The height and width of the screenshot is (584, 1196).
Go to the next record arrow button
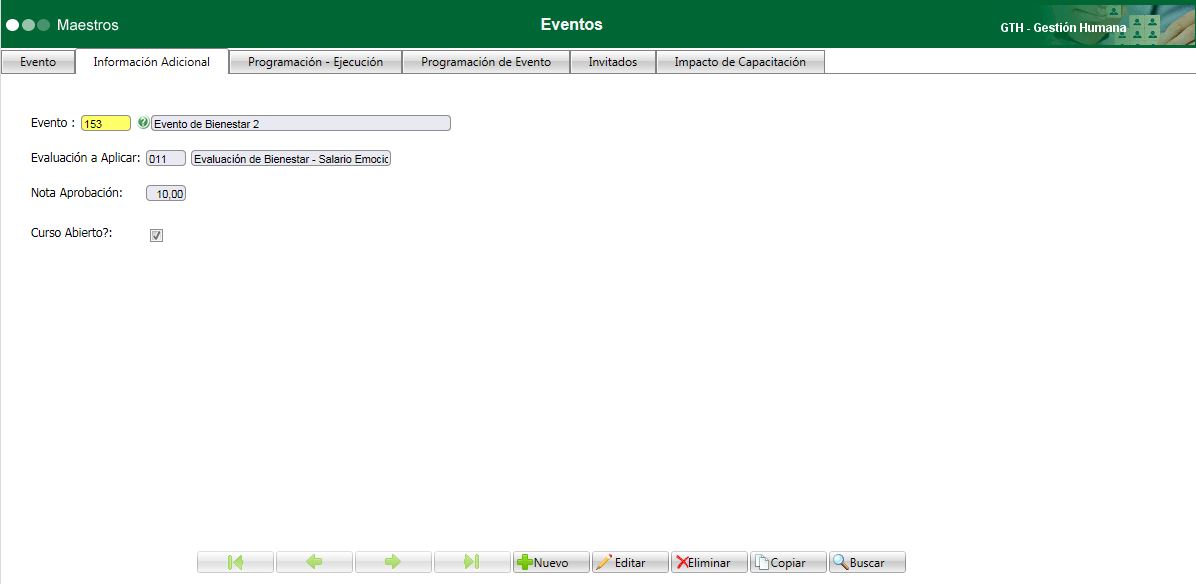click(x=394, y=563)
